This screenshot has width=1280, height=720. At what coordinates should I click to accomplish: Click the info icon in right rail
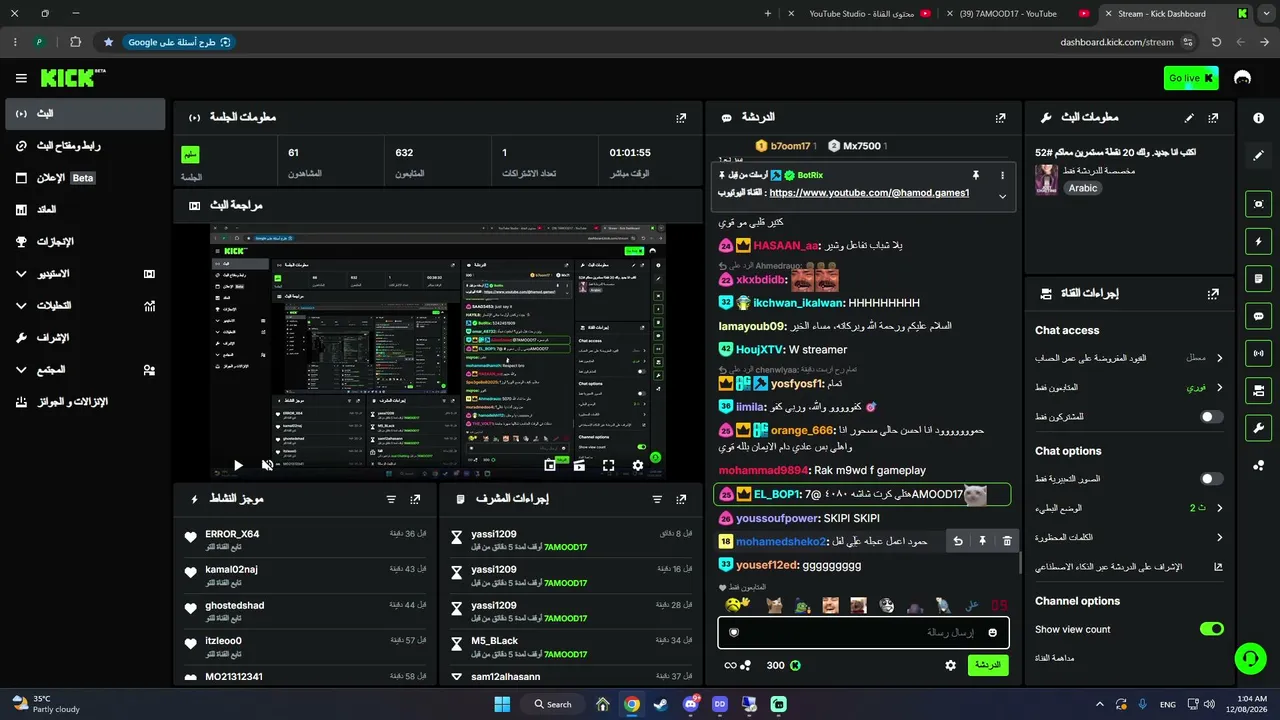[1258, 117]
